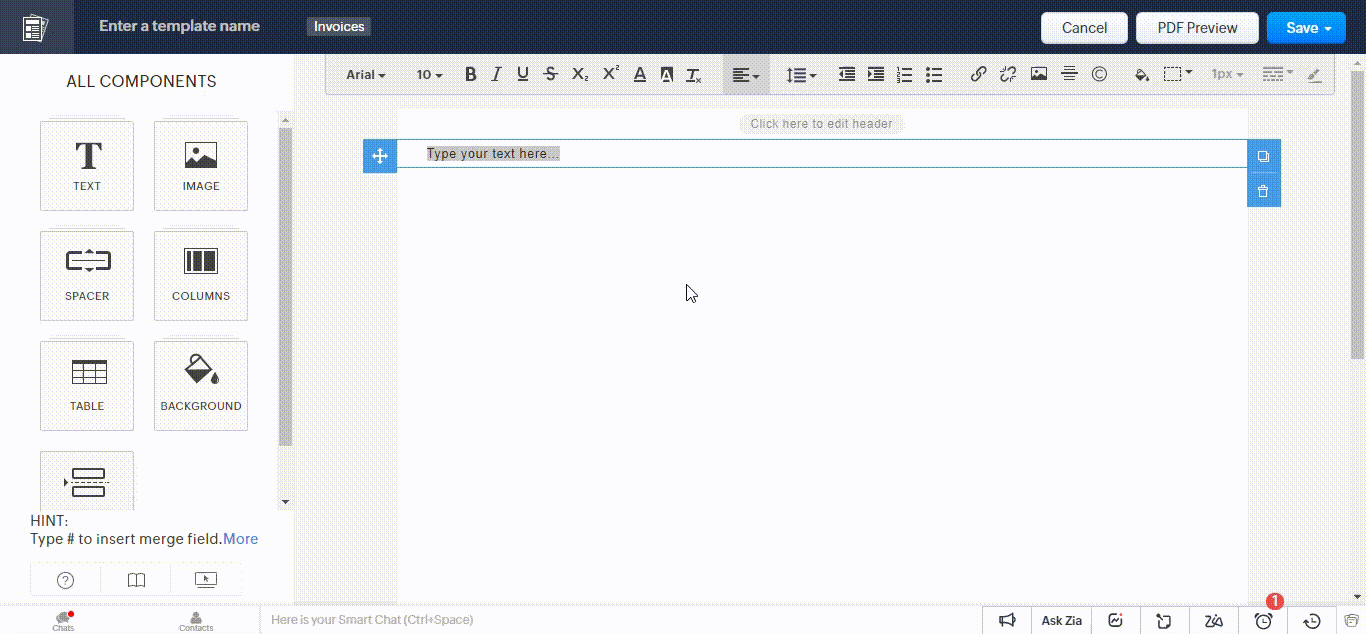
Task: Toggle bold formatting
Action: click(470, 74)
